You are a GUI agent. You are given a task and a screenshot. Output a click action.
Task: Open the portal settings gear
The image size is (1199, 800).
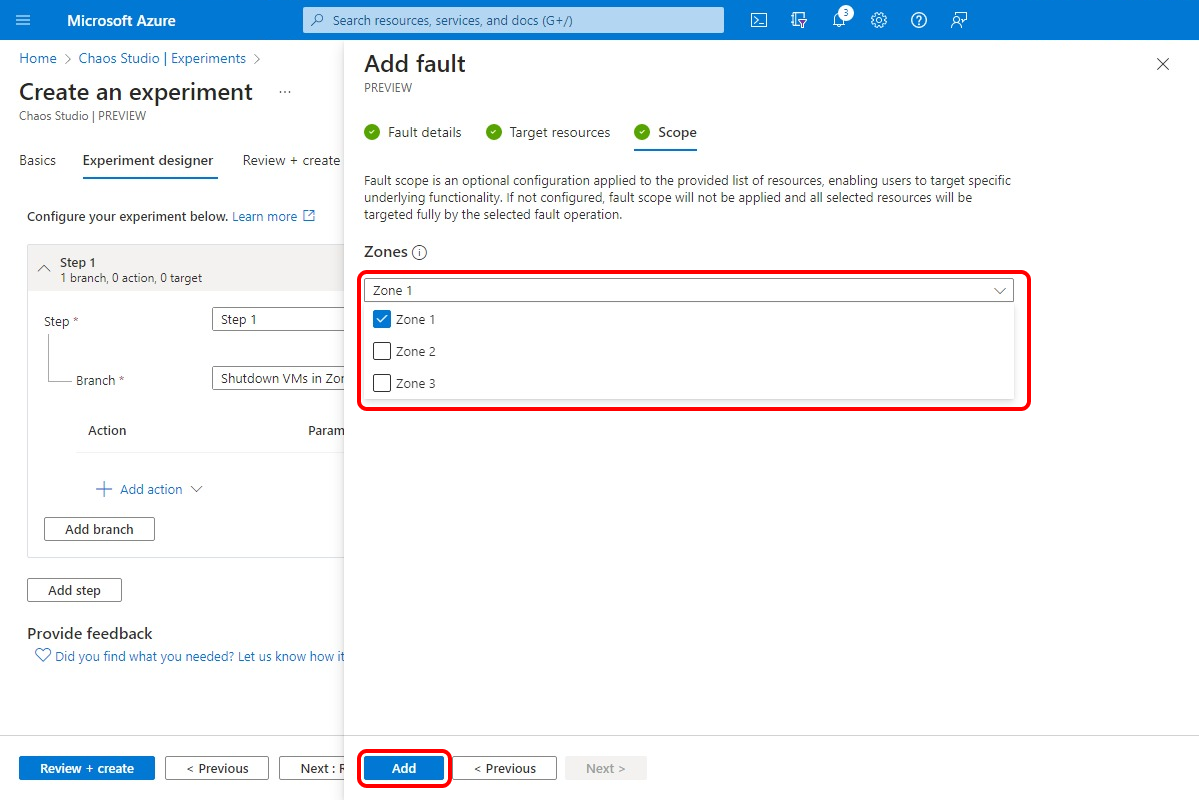[879, 20]
